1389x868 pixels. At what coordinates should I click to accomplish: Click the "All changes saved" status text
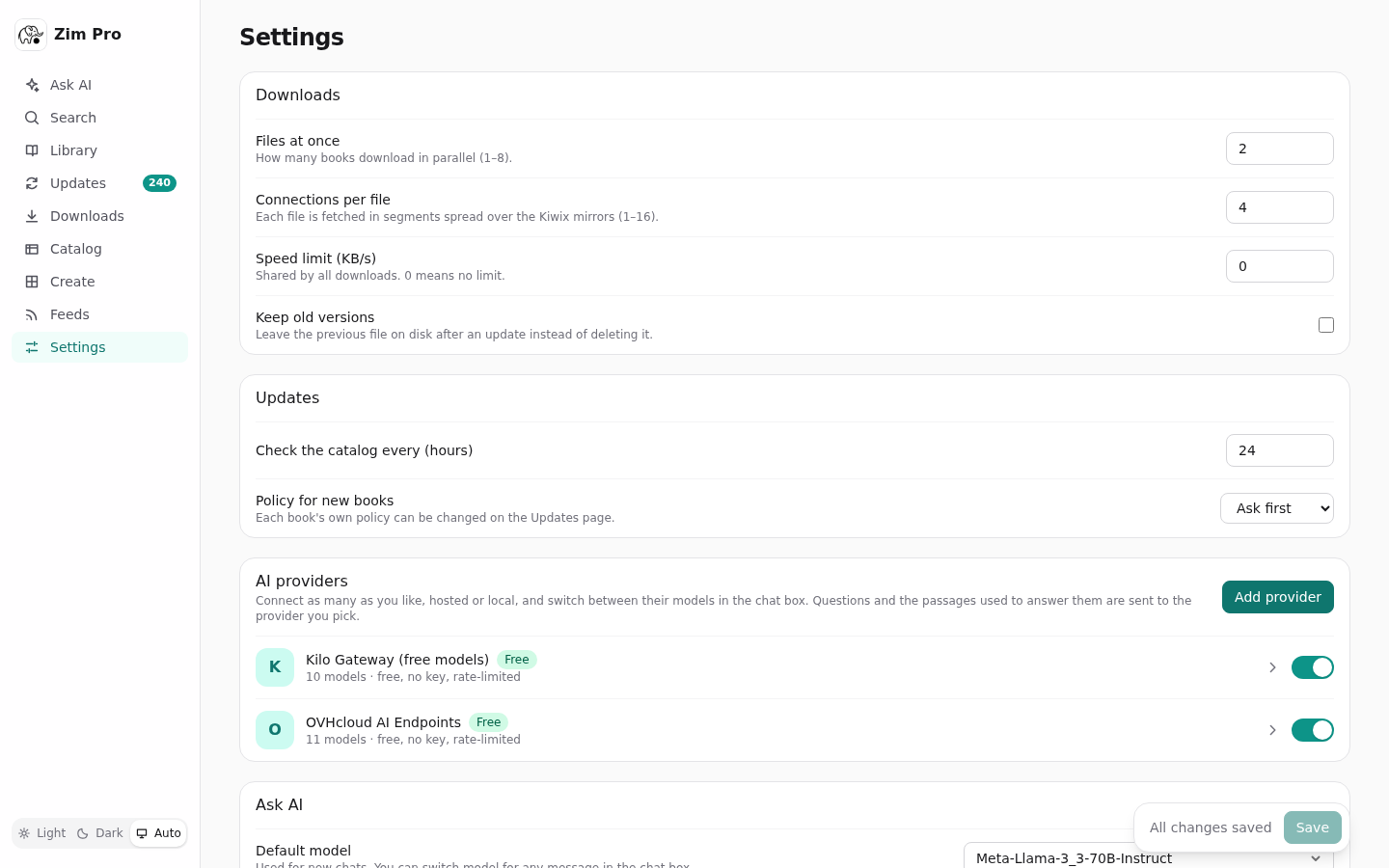(x=1211, y=827)
